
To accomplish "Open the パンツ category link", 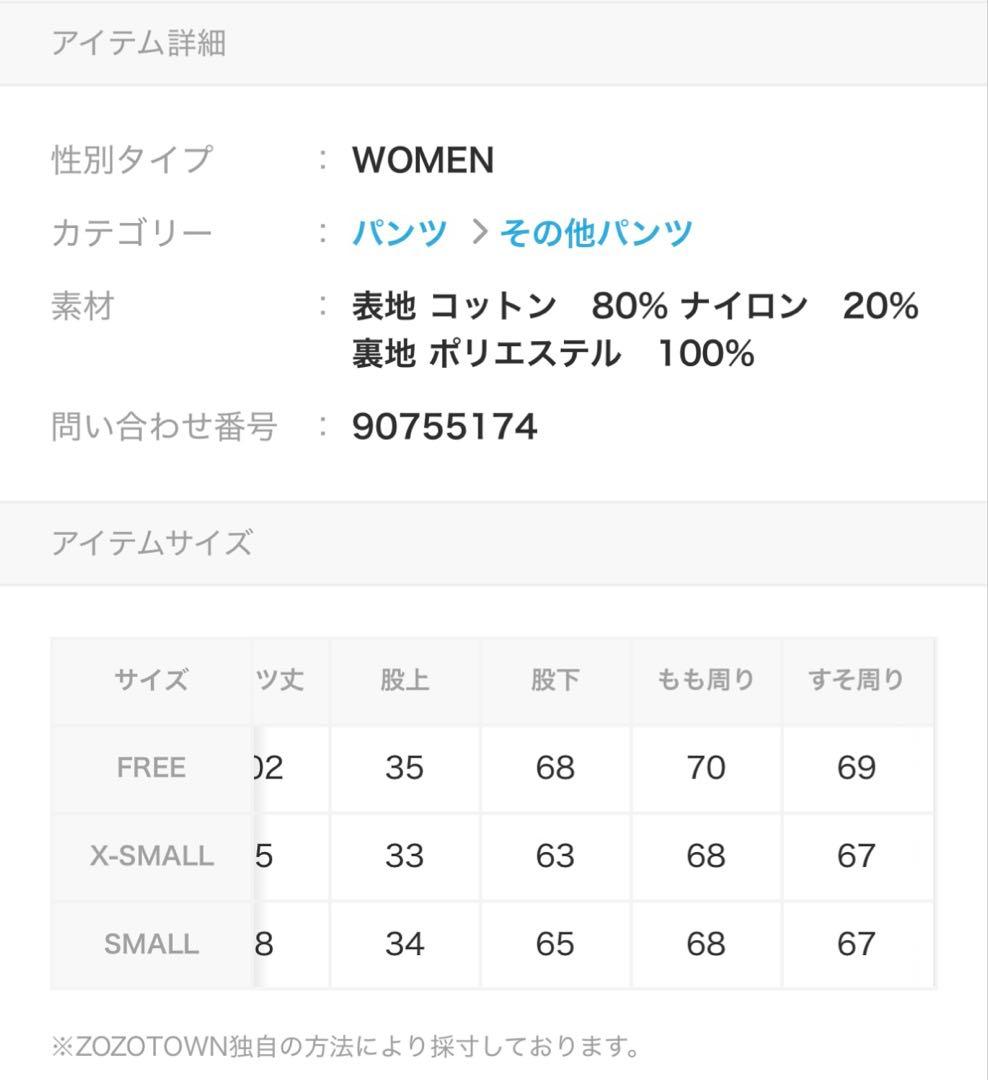I will point(399,233).
